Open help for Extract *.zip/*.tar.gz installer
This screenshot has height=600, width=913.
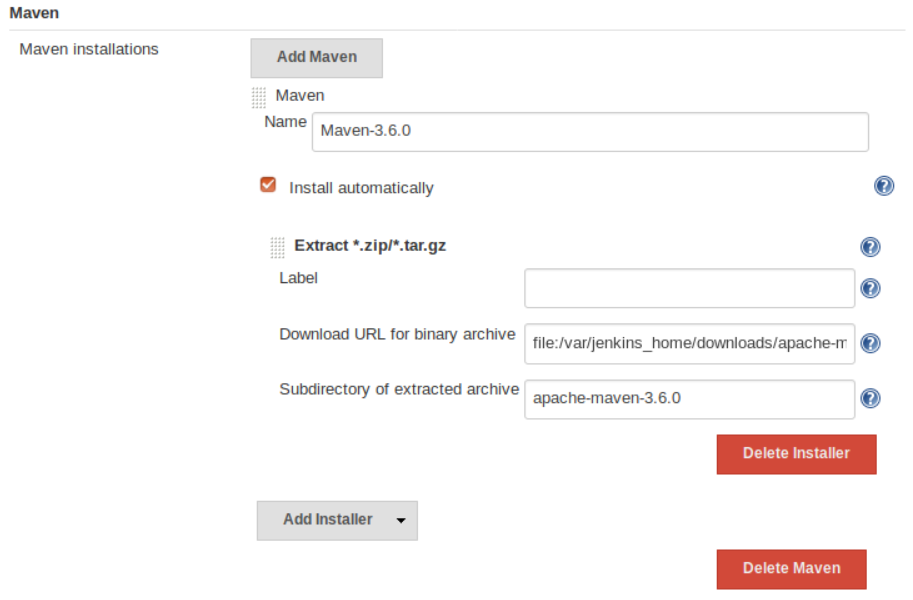pyautogui.click(x=869, y=247)
